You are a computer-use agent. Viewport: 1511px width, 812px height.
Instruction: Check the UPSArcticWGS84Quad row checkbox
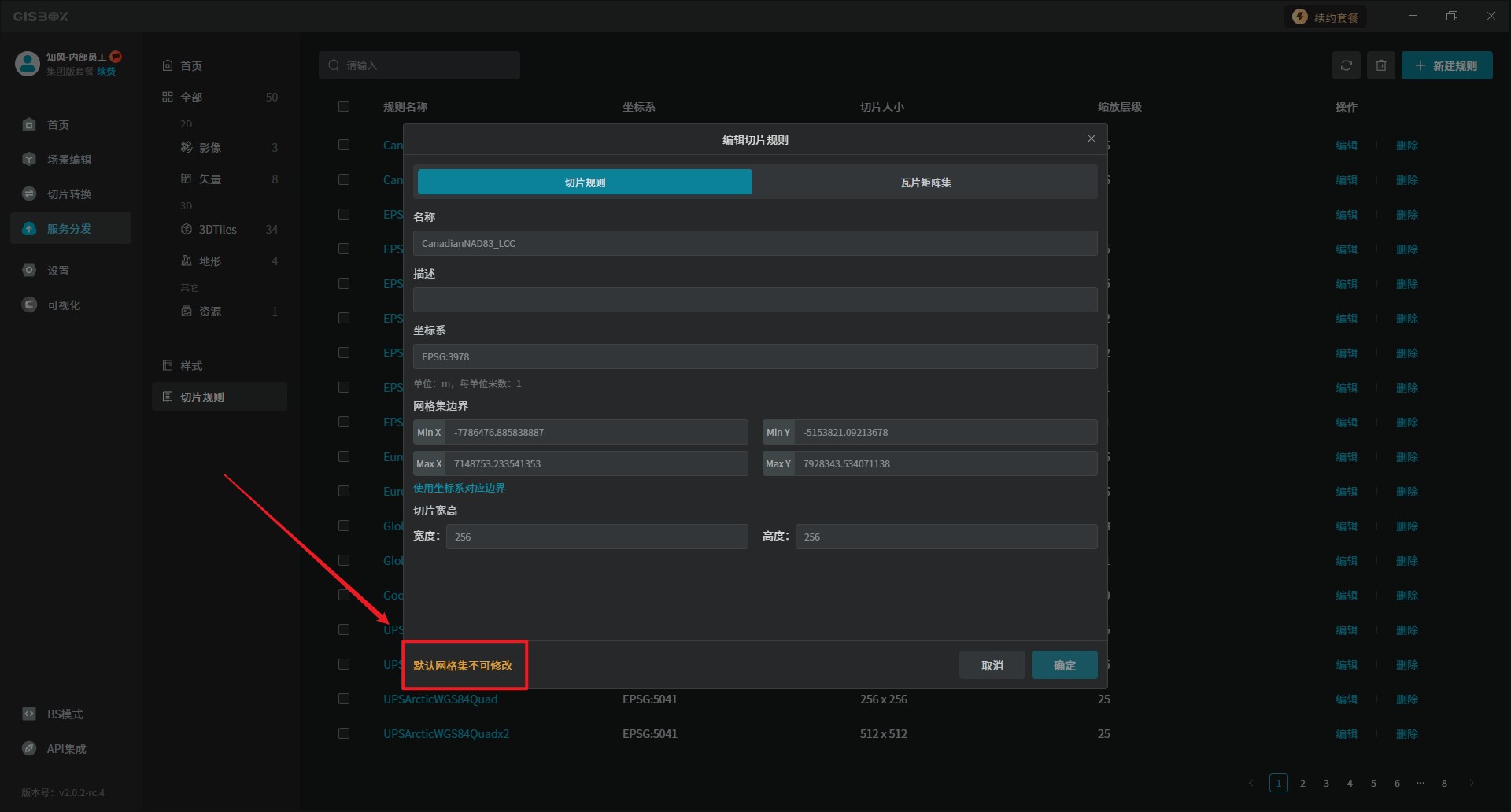pyautogui.click(x=344, y=699)
